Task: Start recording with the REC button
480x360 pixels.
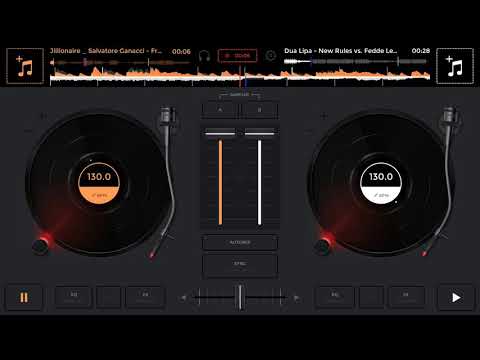Action: pyautogui.click(x=237, y=55)
